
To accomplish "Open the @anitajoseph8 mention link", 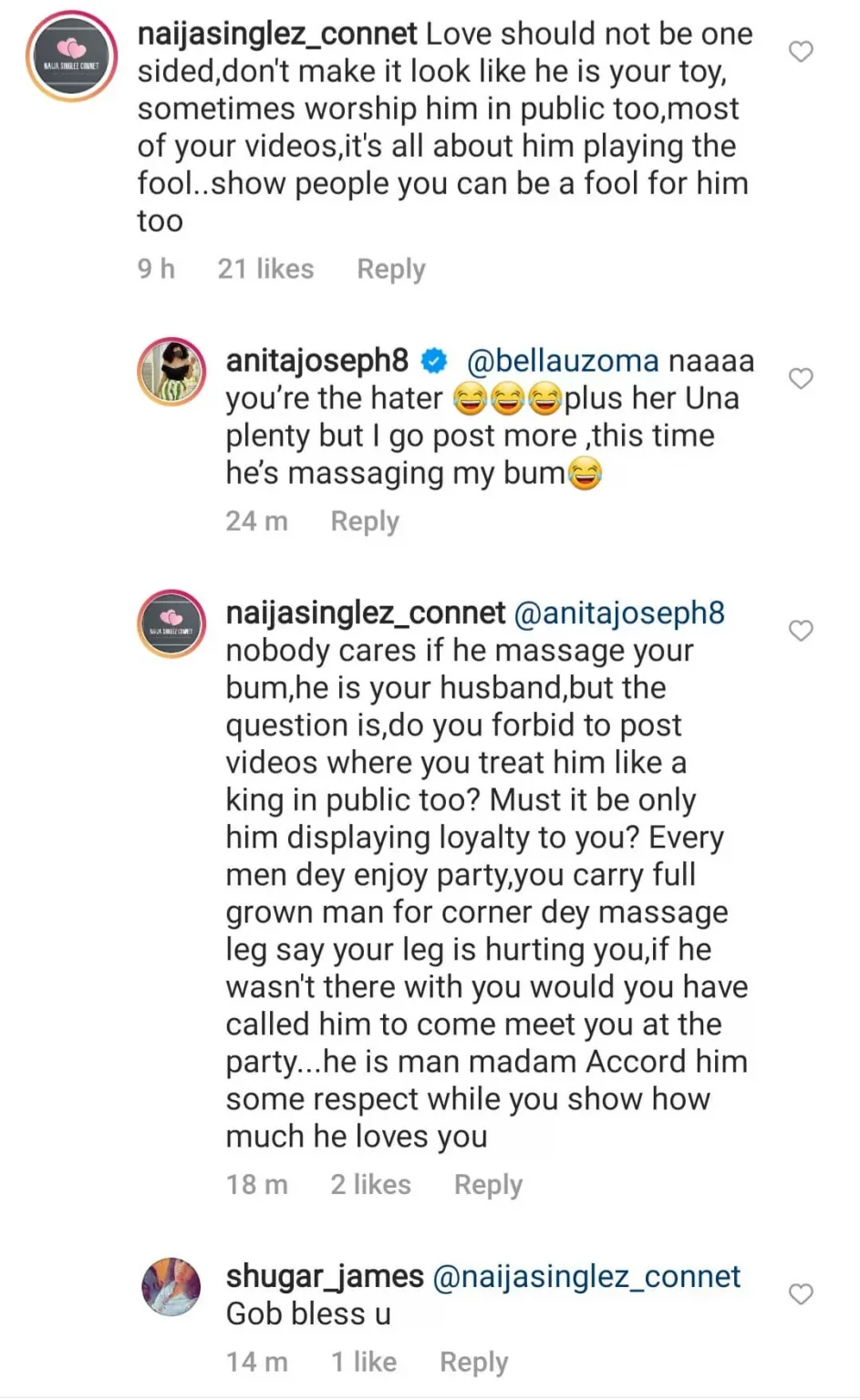I will 619,613.
